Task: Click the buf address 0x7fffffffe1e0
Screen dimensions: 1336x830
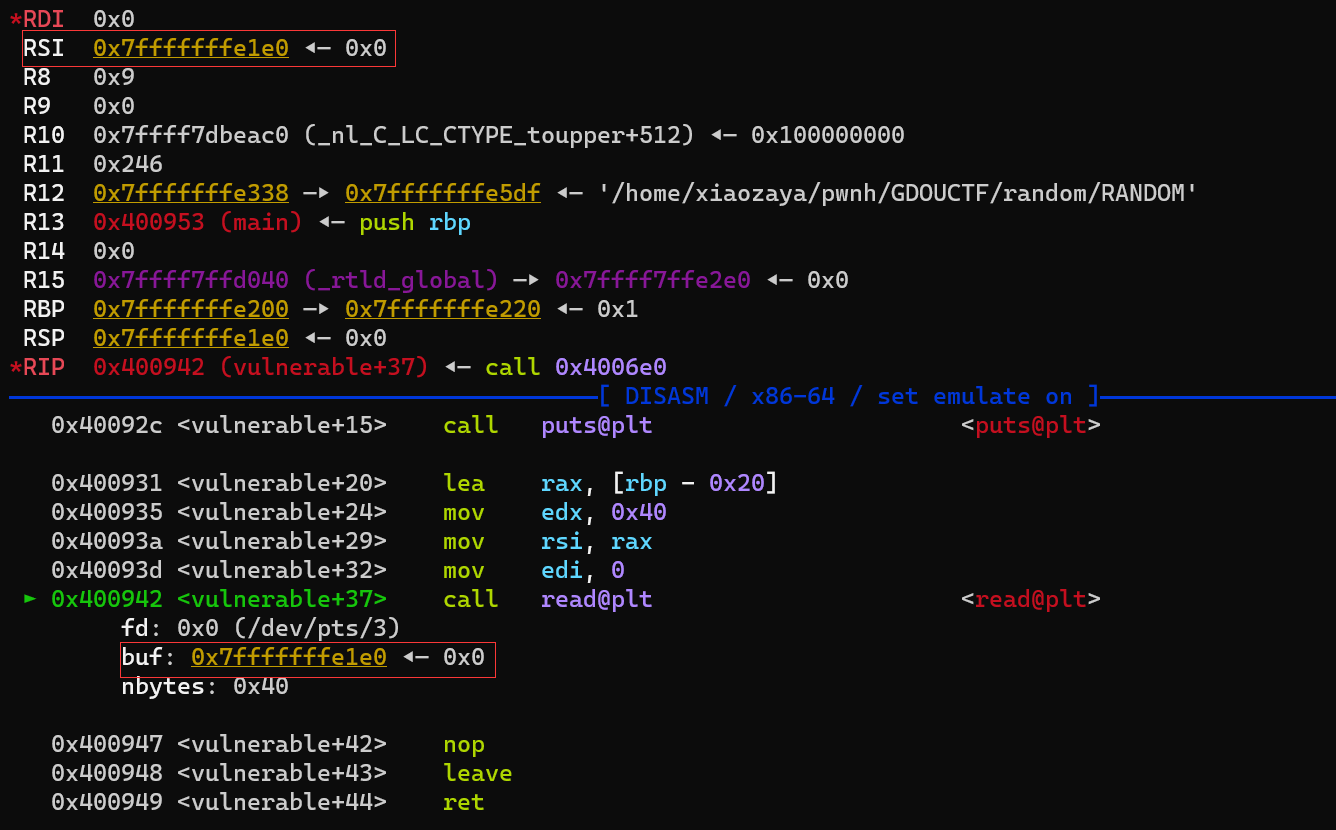Action: [x=289, y=657]
